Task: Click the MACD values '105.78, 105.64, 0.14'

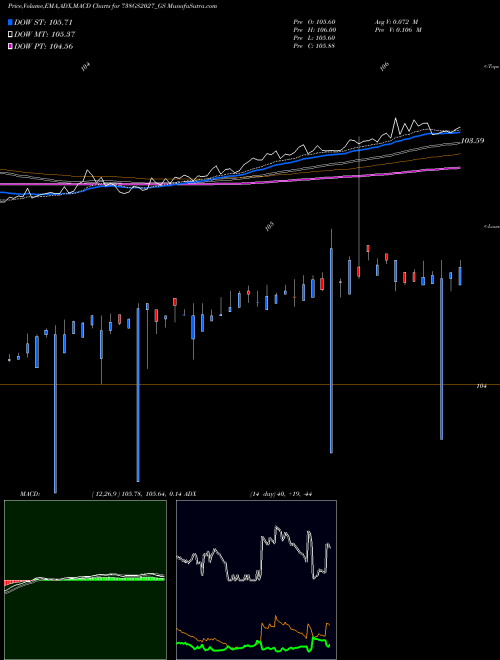Action: click(145, 494)
